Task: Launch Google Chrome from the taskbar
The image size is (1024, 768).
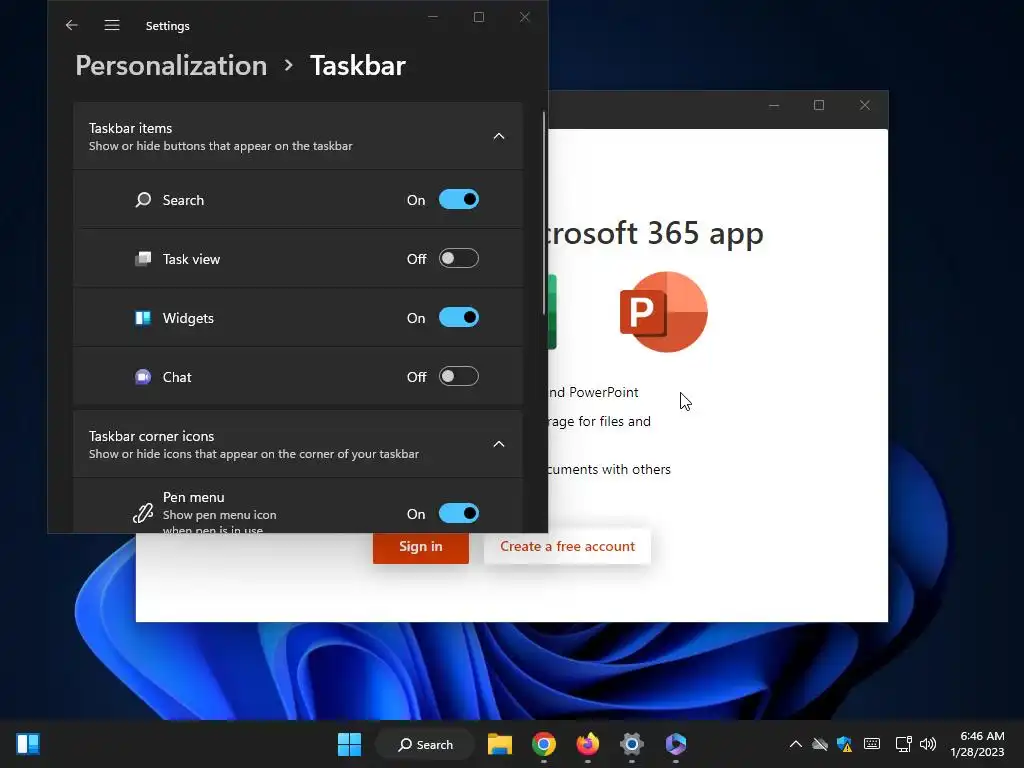Action: 543,744
